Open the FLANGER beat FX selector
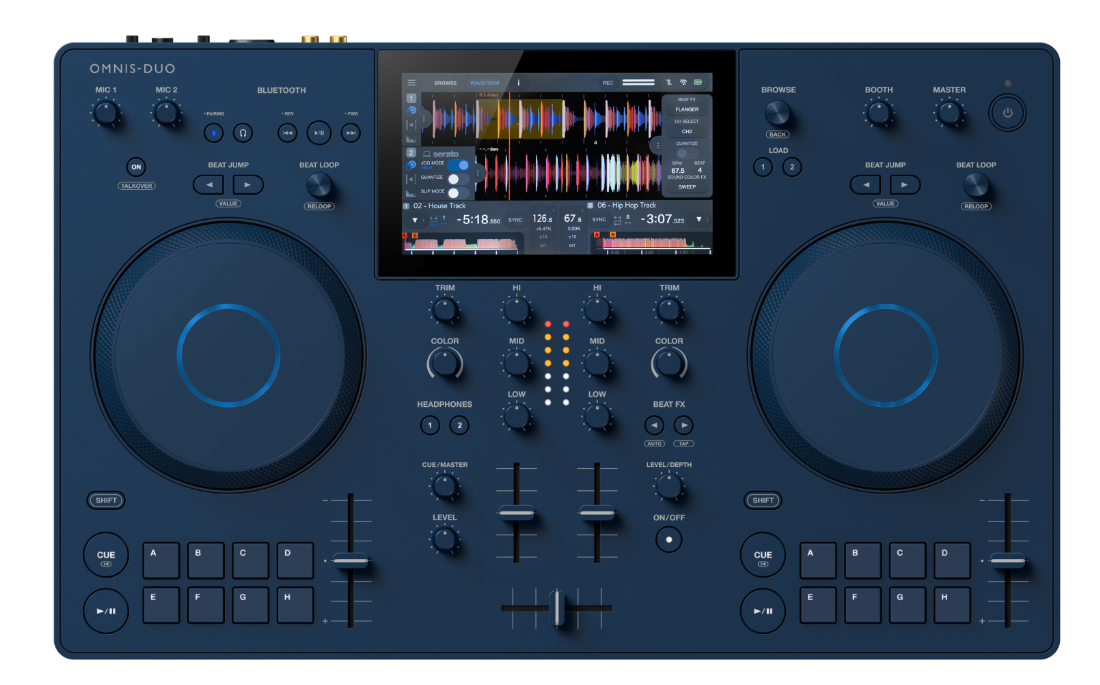The width and height of the screenshot is (1100, 685). point(688,109)
